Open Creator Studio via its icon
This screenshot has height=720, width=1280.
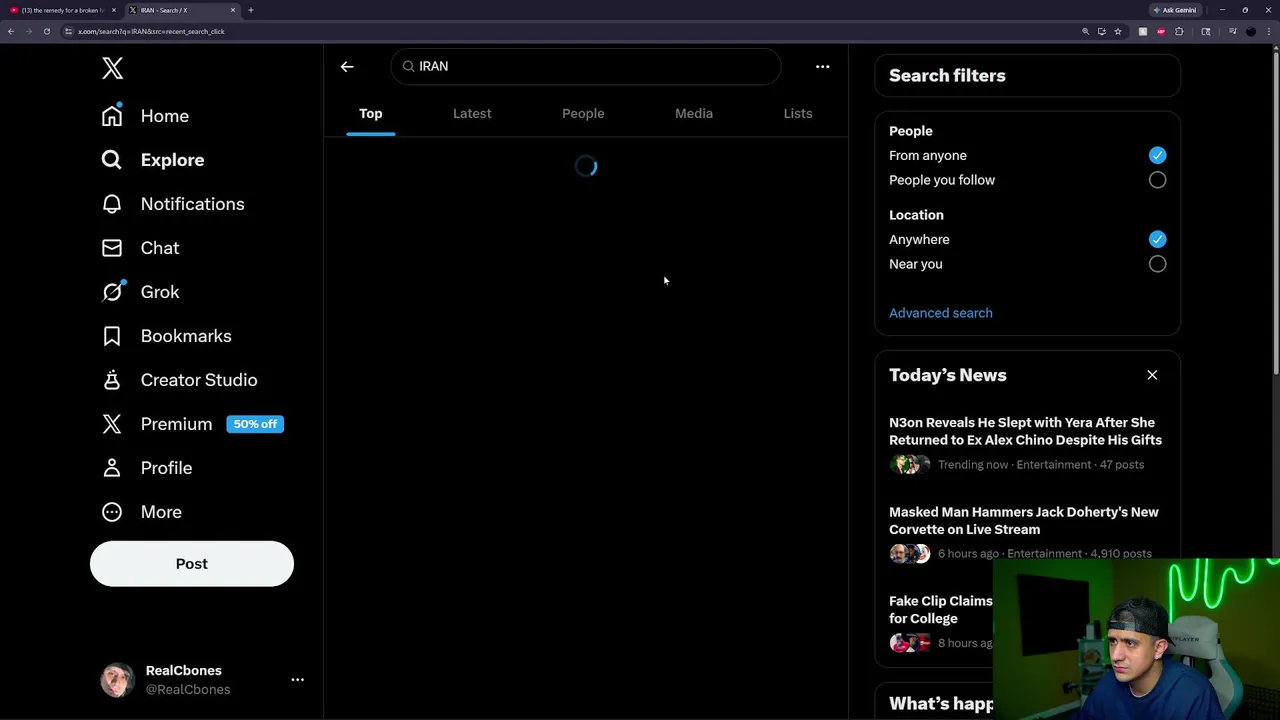(x=112, y=380)
